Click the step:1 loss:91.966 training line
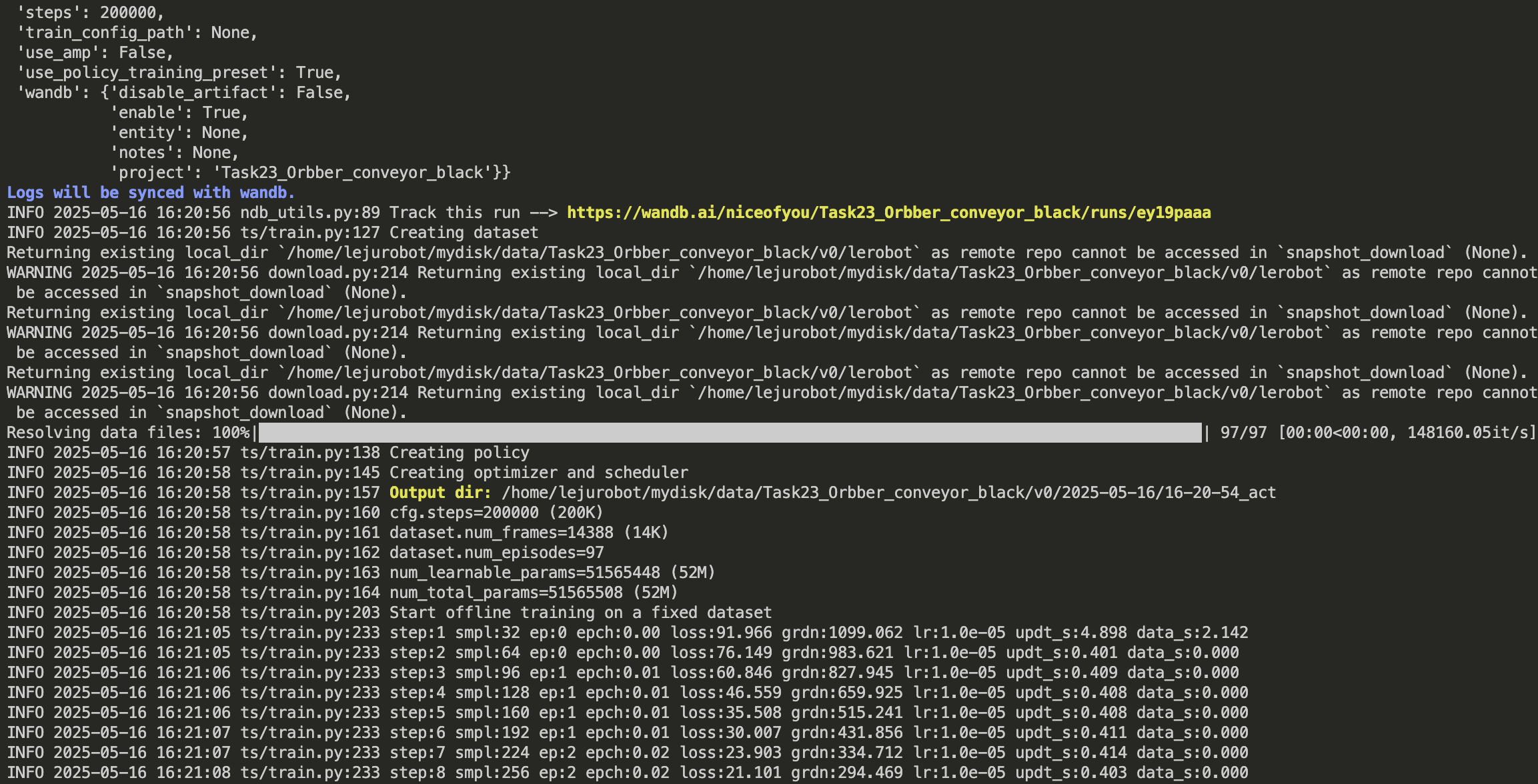 (x=627, y=633)
